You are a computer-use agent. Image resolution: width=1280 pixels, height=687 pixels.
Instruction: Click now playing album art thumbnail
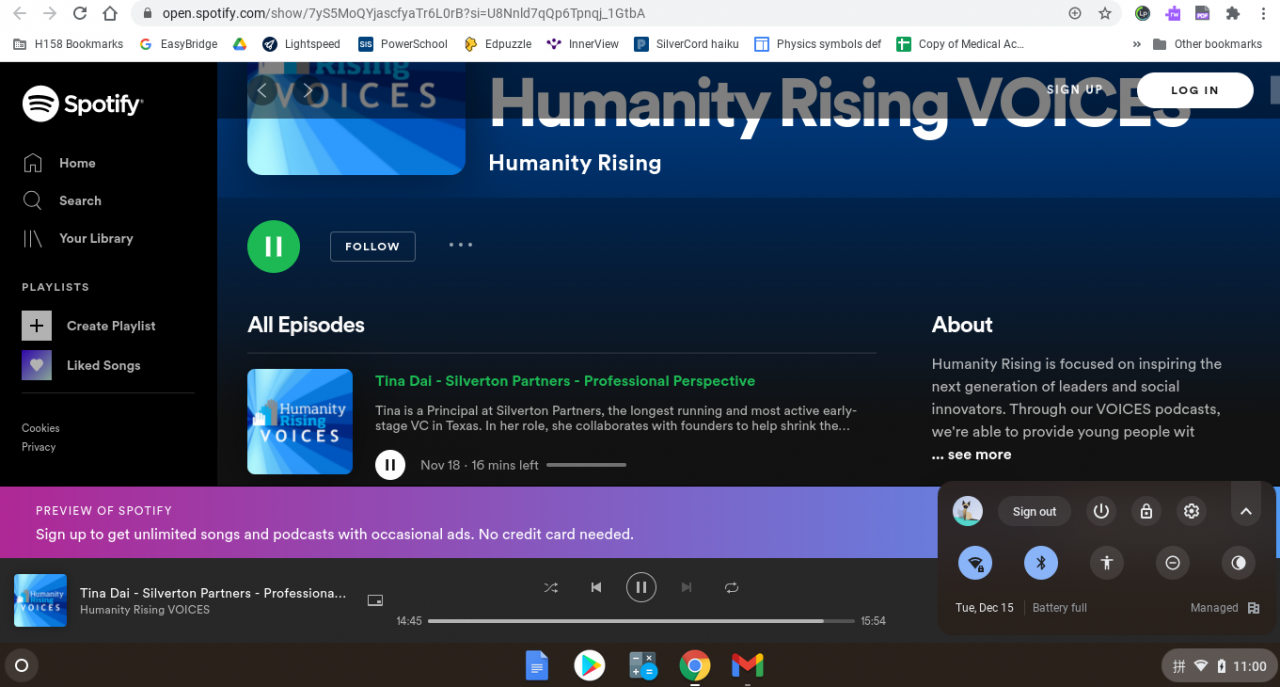pos(40,600)
